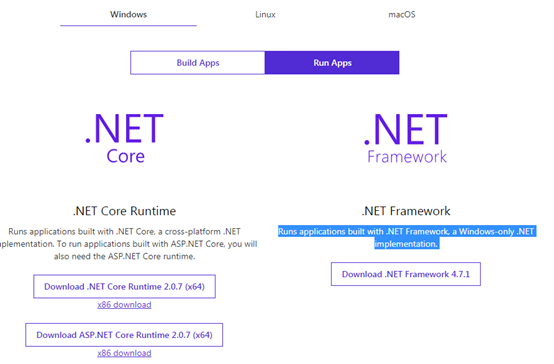The height and width of the screenshot is (364, 554).
Task: Click the .NET Framework logo
Action: [x=406, y=139]
